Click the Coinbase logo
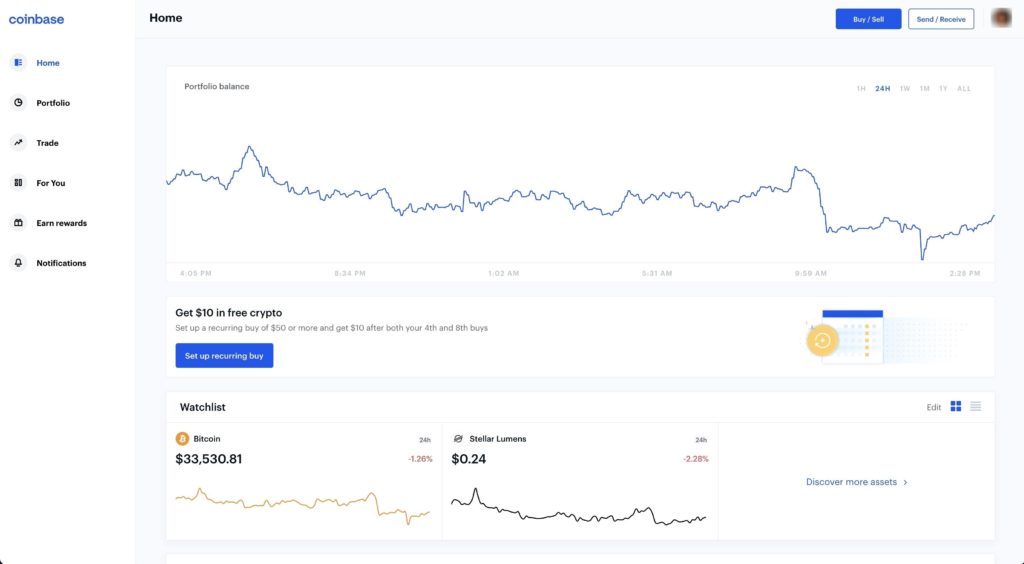This screenshot has width=1024, height=564. click(36, 20)
